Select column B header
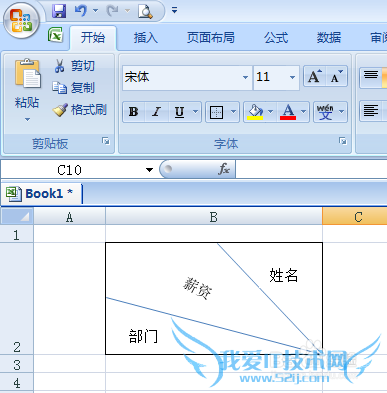Image resolution: width=387 pixels, height=393 pixels. 214,217
